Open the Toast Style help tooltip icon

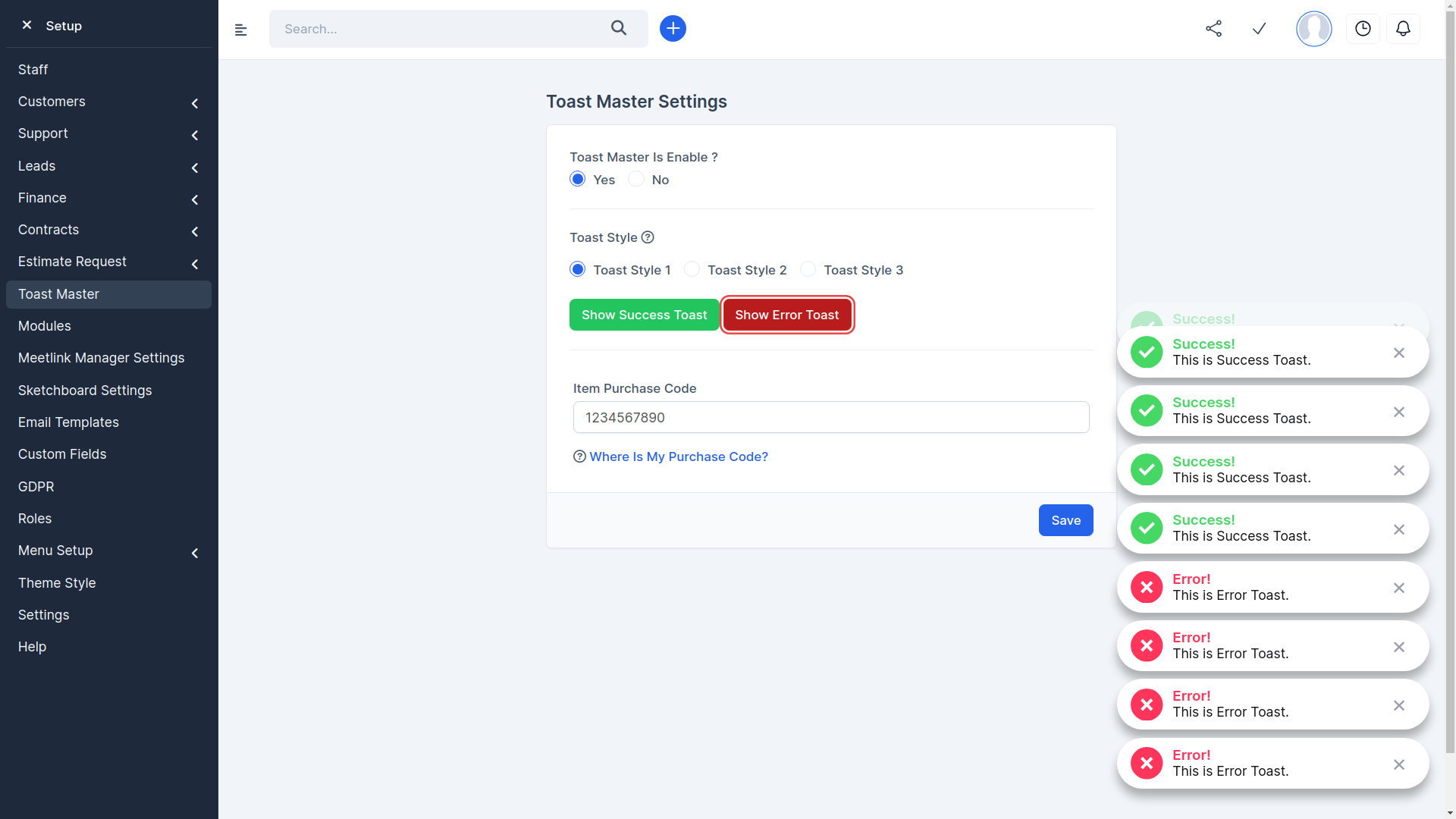(x=648, y=237)
